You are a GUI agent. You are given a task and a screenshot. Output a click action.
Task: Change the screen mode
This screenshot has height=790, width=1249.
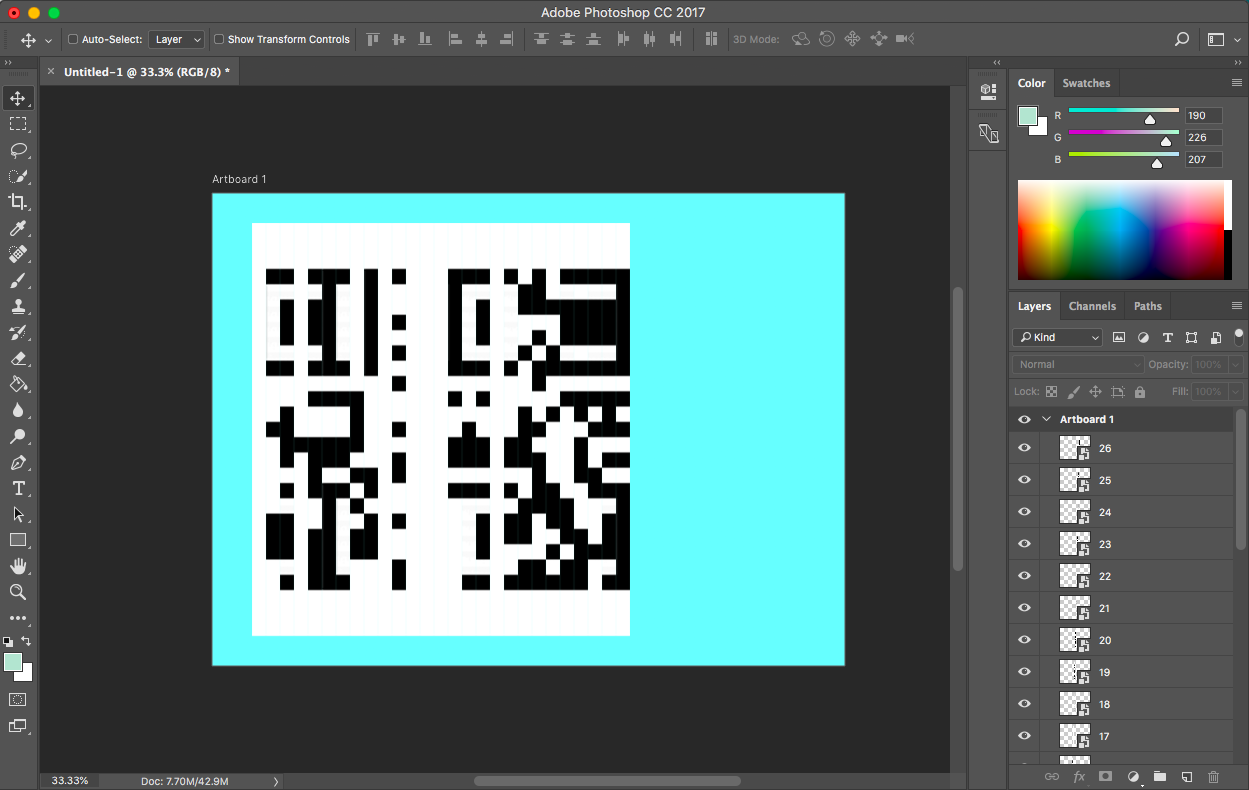pos(18,726)
